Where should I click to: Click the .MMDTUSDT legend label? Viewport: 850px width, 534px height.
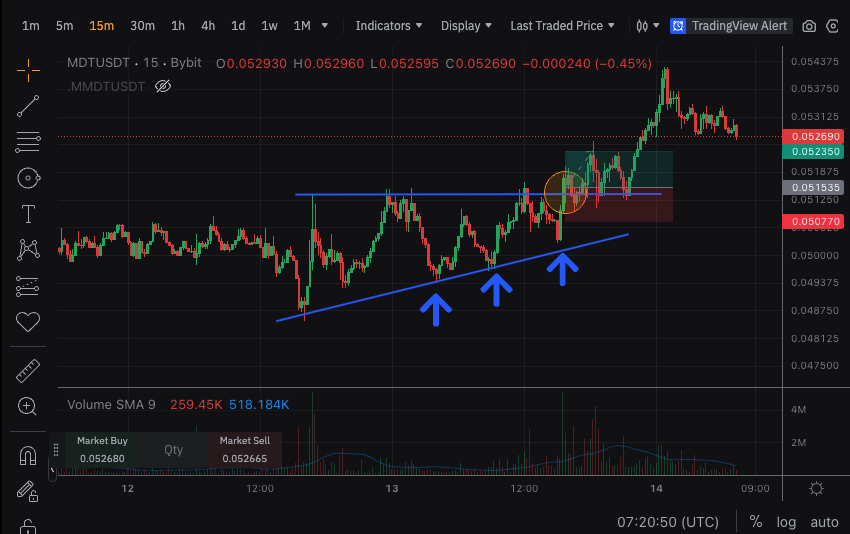(106, 87)
